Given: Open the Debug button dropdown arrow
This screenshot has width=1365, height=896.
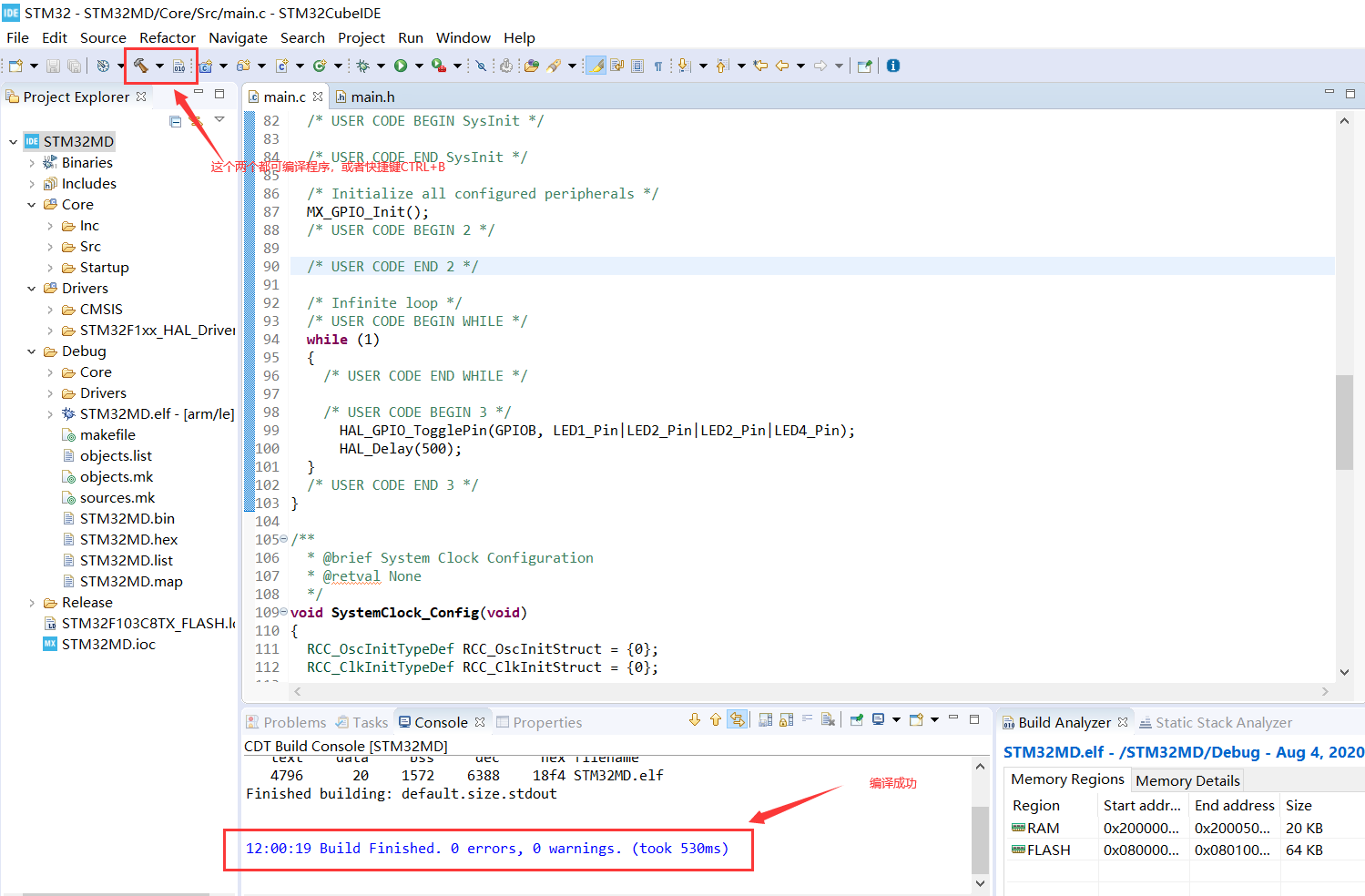Looking at the screenshot, I should (x=381, y=66).
